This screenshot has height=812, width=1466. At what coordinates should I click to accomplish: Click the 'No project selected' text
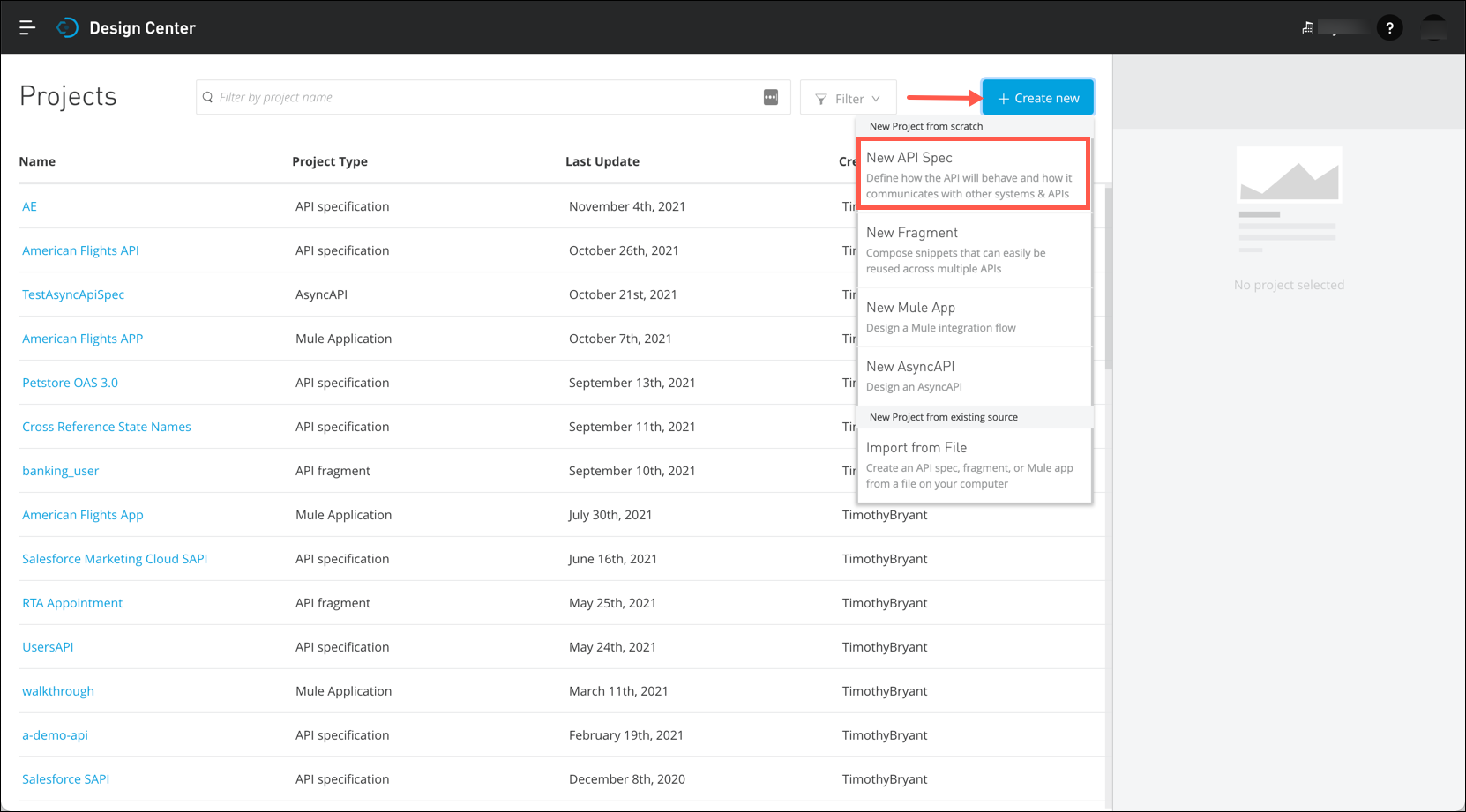click(1289, 285)
